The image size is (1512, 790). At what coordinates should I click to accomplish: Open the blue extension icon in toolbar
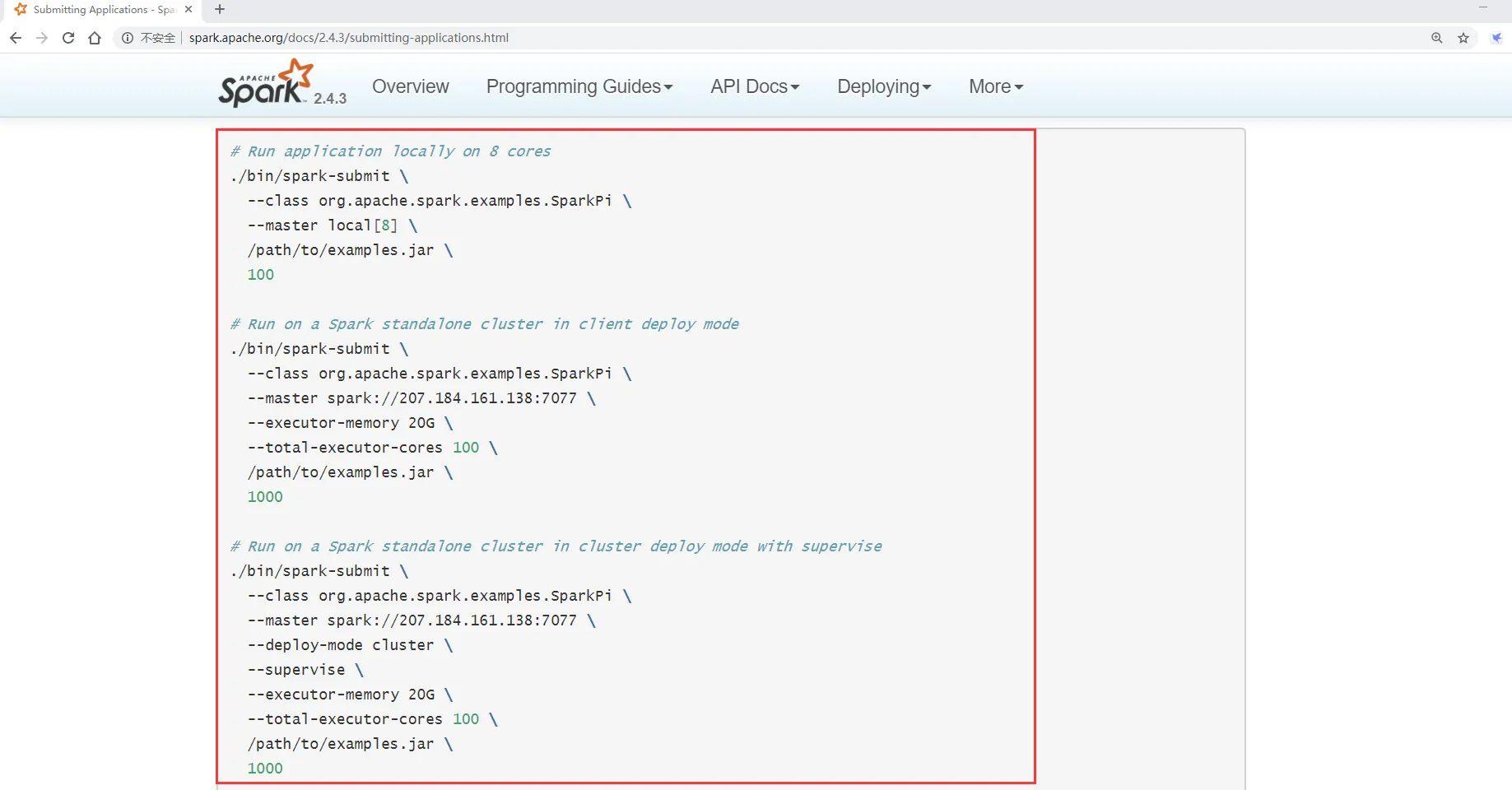(1496, 38)
